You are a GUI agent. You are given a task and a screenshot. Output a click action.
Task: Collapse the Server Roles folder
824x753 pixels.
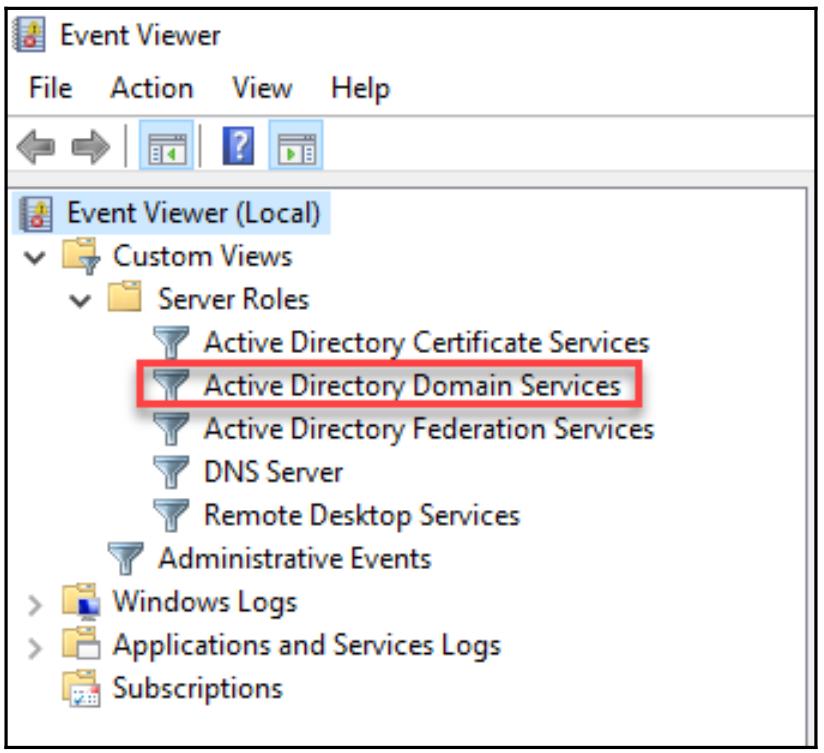click(83, 300)
